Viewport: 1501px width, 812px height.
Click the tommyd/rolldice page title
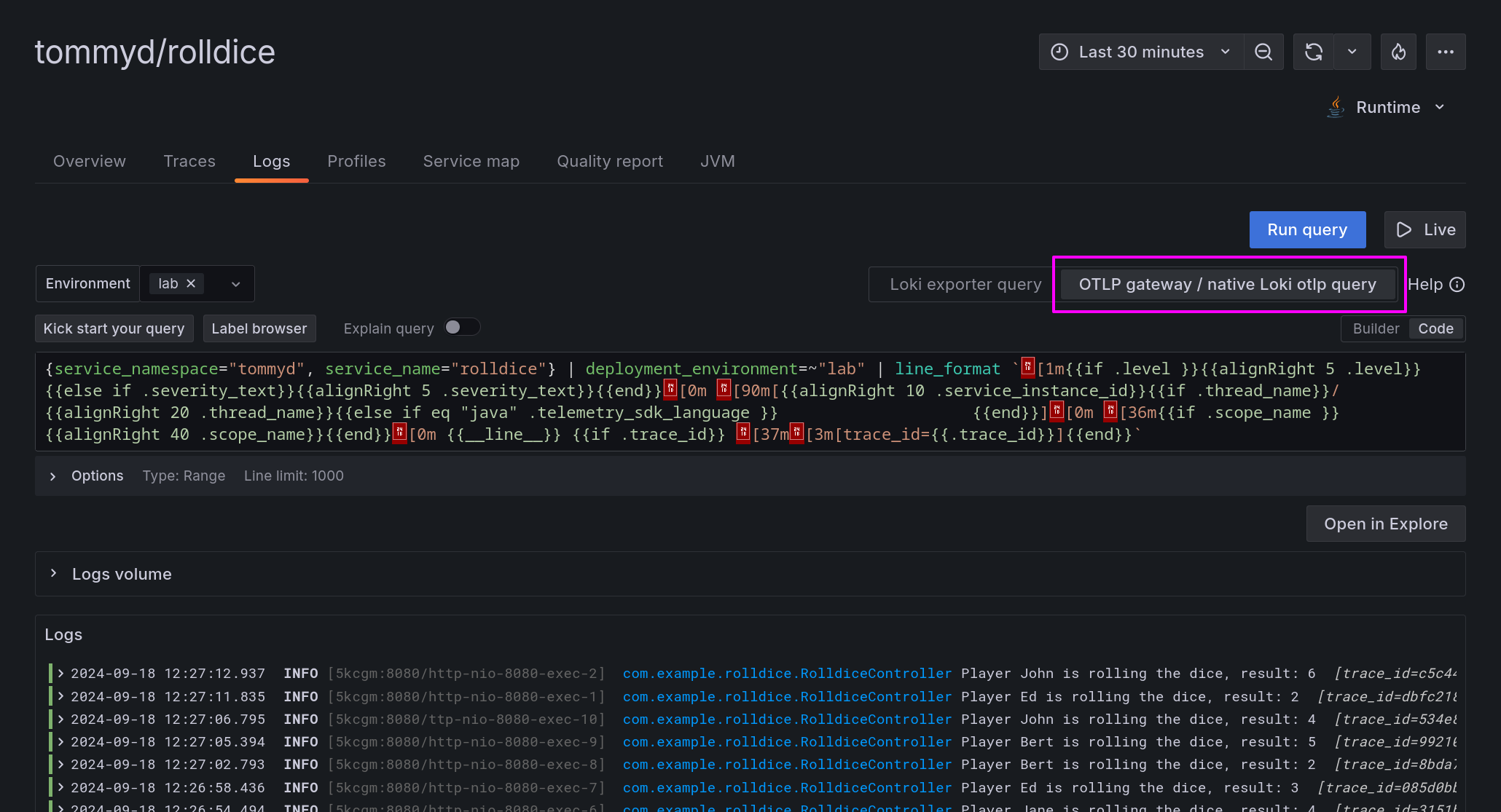coord(155,52)
